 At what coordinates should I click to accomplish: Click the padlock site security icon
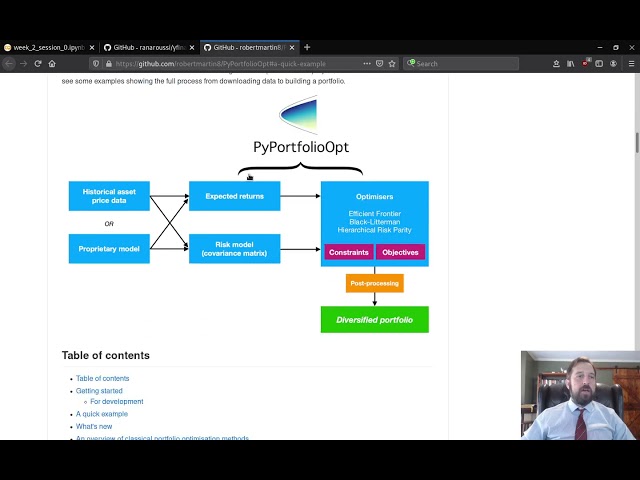109,64
